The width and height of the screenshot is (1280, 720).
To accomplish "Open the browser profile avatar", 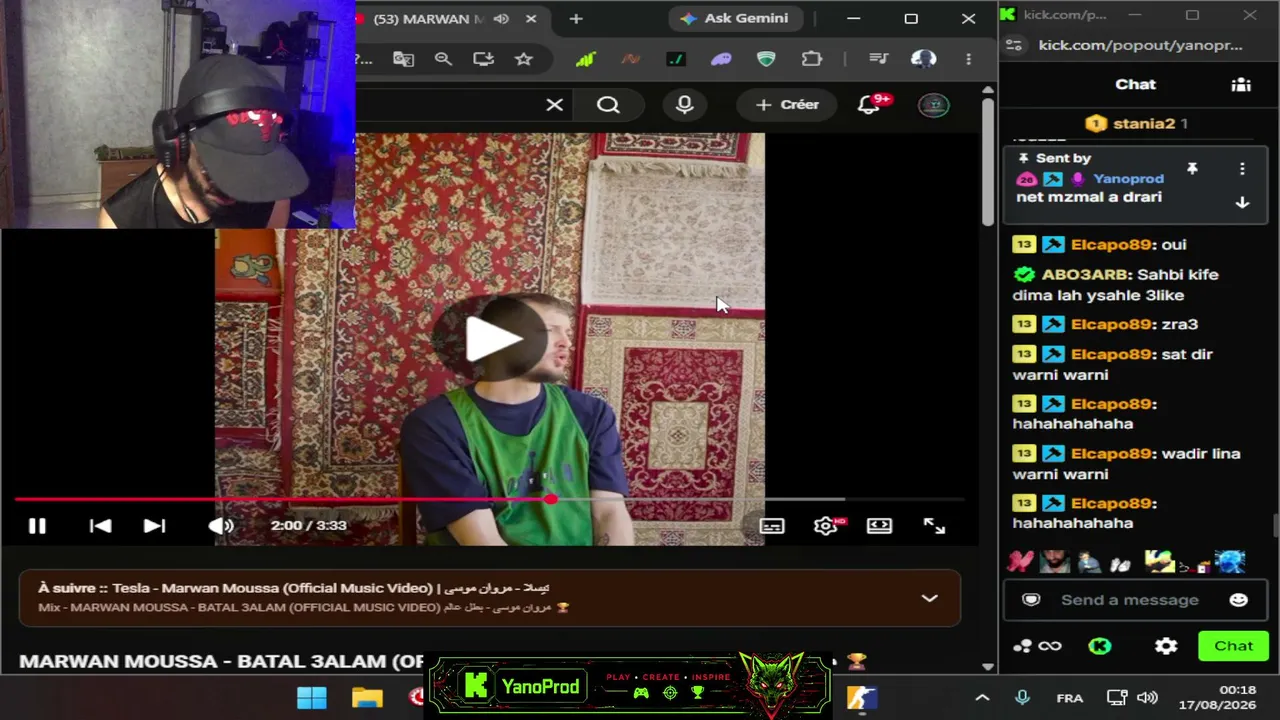I will click(x=924, y=59).
